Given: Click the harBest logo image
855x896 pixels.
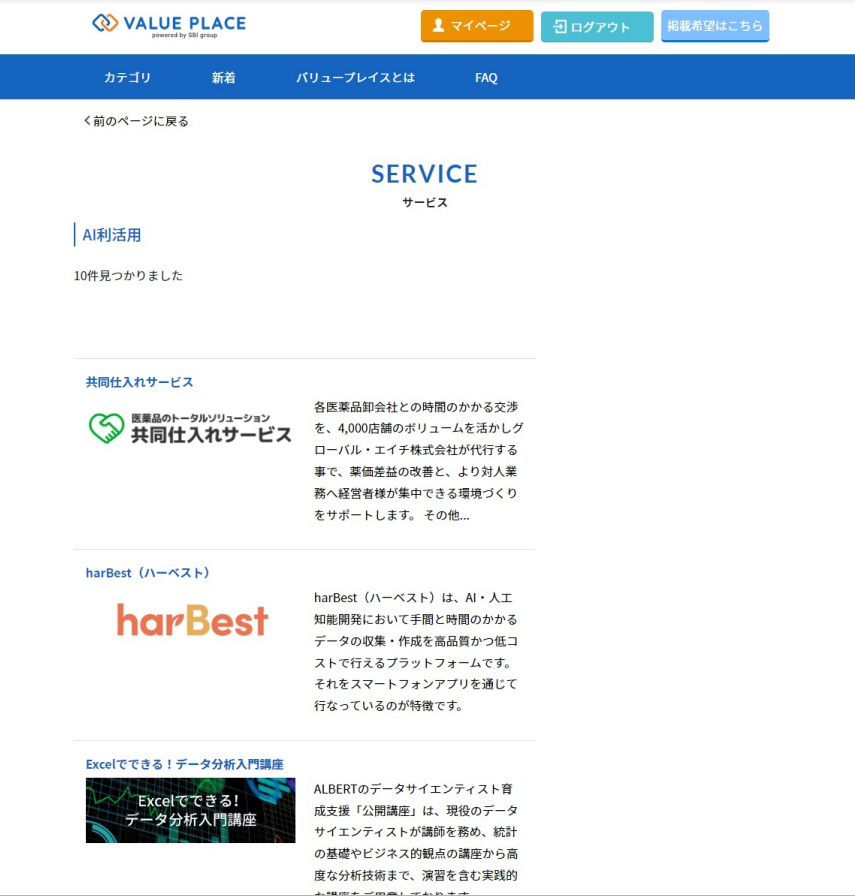Looking at the screenshot, I should pos(192,621).
